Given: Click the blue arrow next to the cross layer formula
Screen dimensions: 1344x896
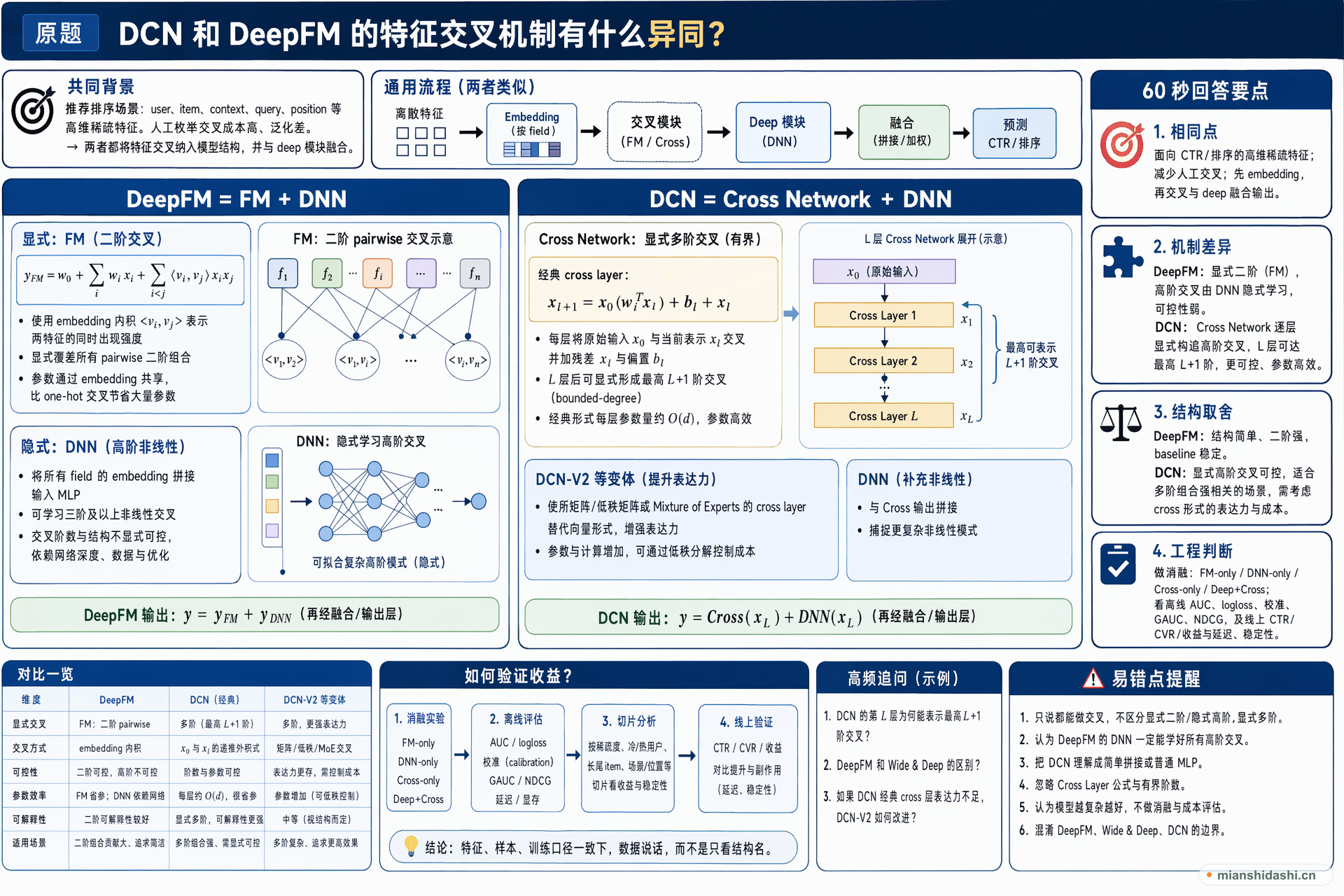Looking at the screenshot, I should [x=791, y=314].
